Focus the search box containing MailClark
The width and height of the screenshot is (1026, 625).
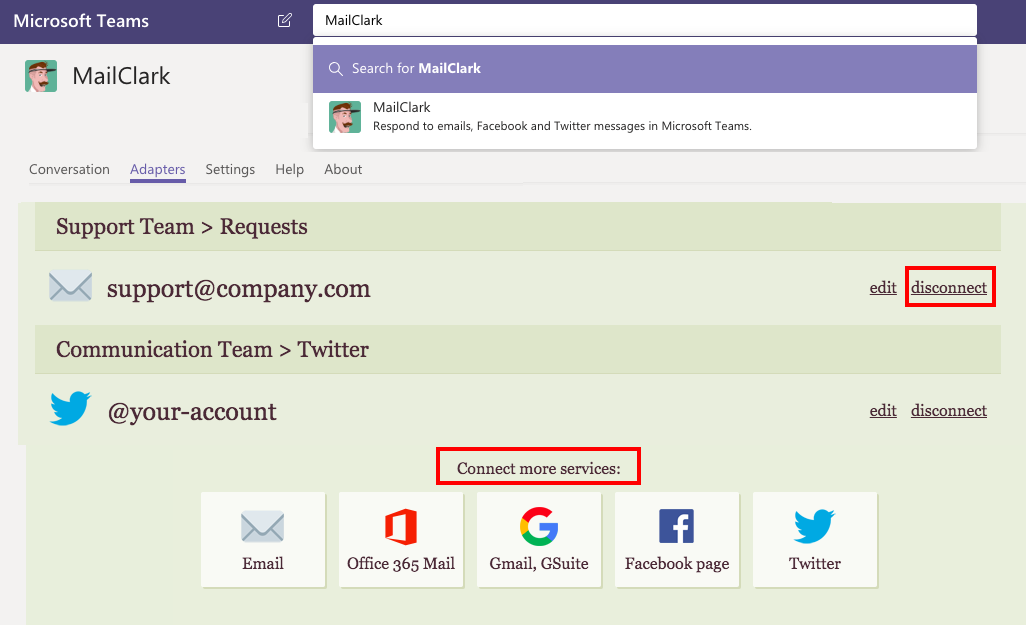(645, 20)
